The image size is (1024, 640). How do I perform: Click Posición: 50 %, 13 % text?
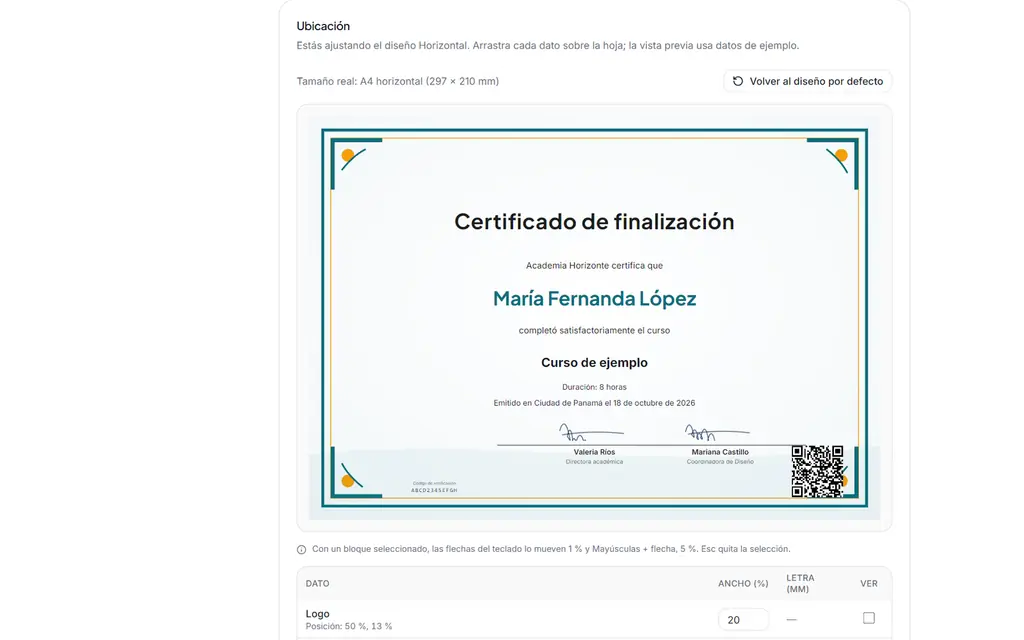click(349, 626)
